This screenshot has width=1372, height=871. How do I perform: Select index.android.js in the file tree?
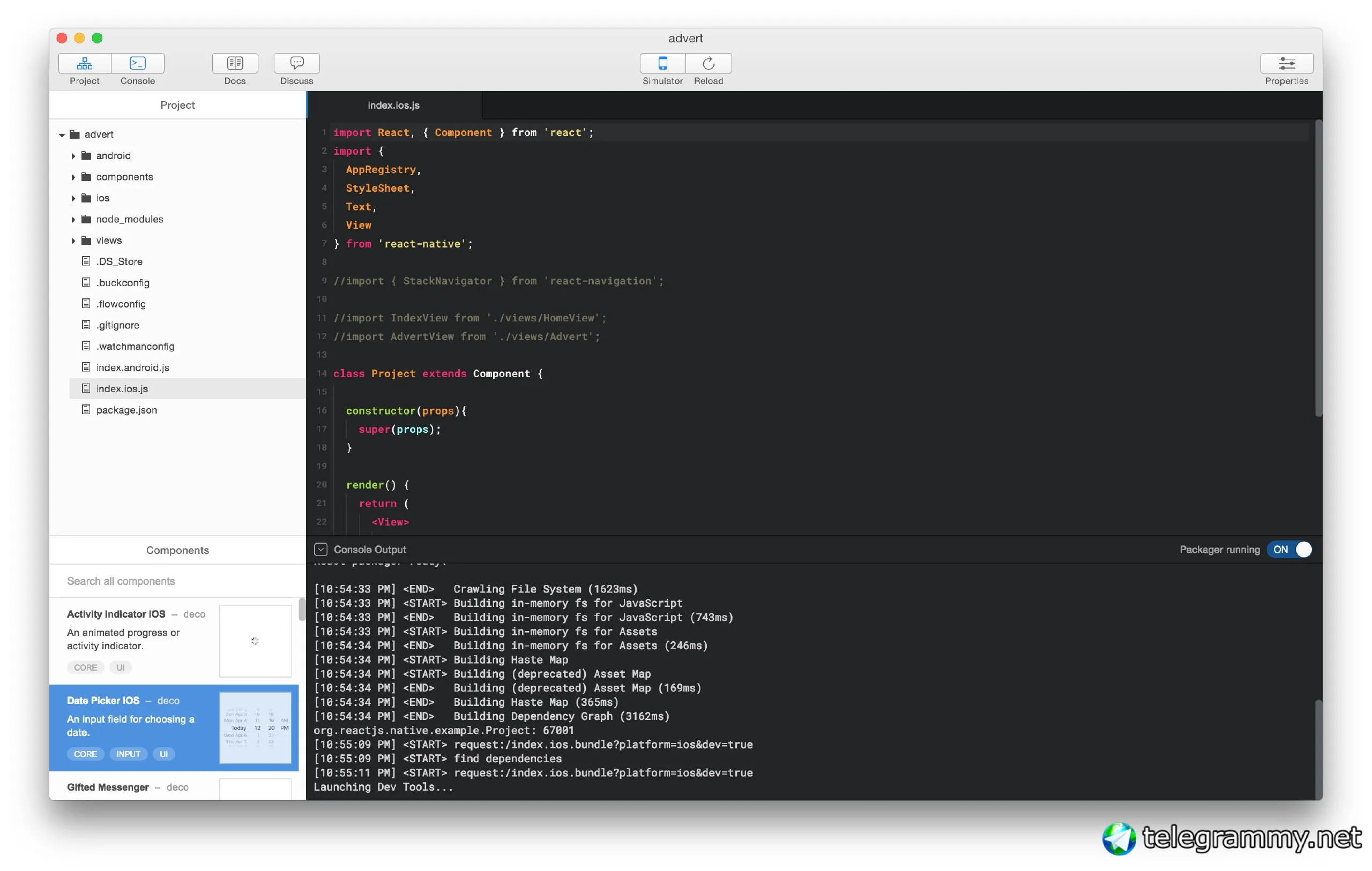point(132,367)
